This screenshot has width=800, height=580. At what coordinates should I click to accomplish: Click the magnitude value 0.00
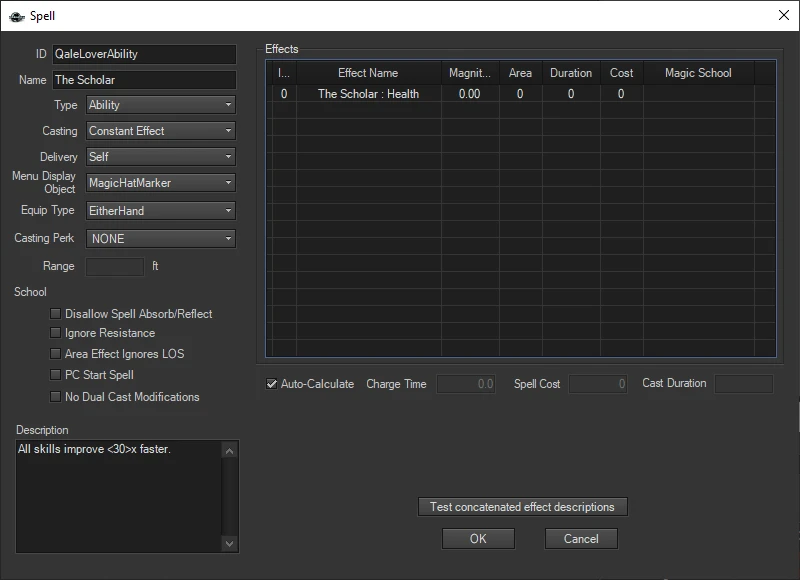(x=469, y=94)
